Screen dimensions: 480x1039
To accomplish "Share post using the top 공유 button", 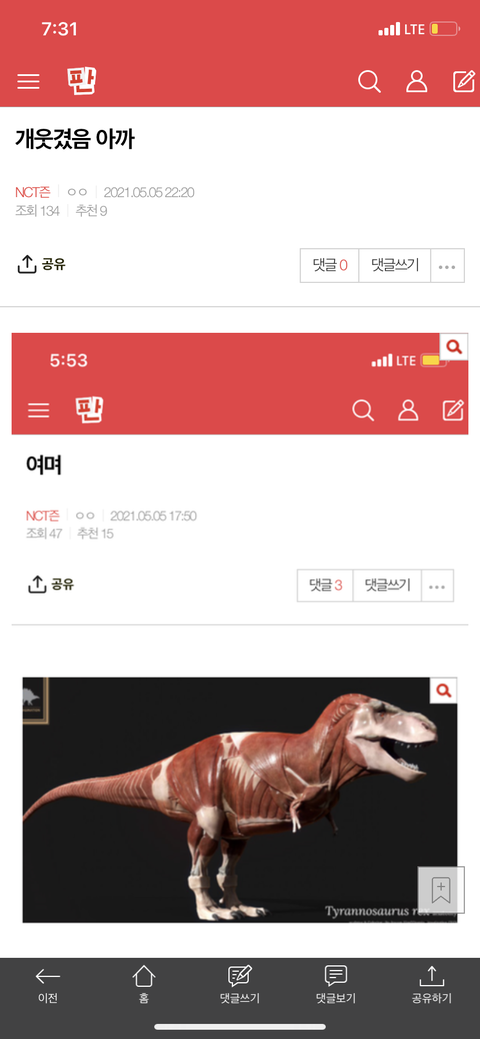I will point(41,264).
